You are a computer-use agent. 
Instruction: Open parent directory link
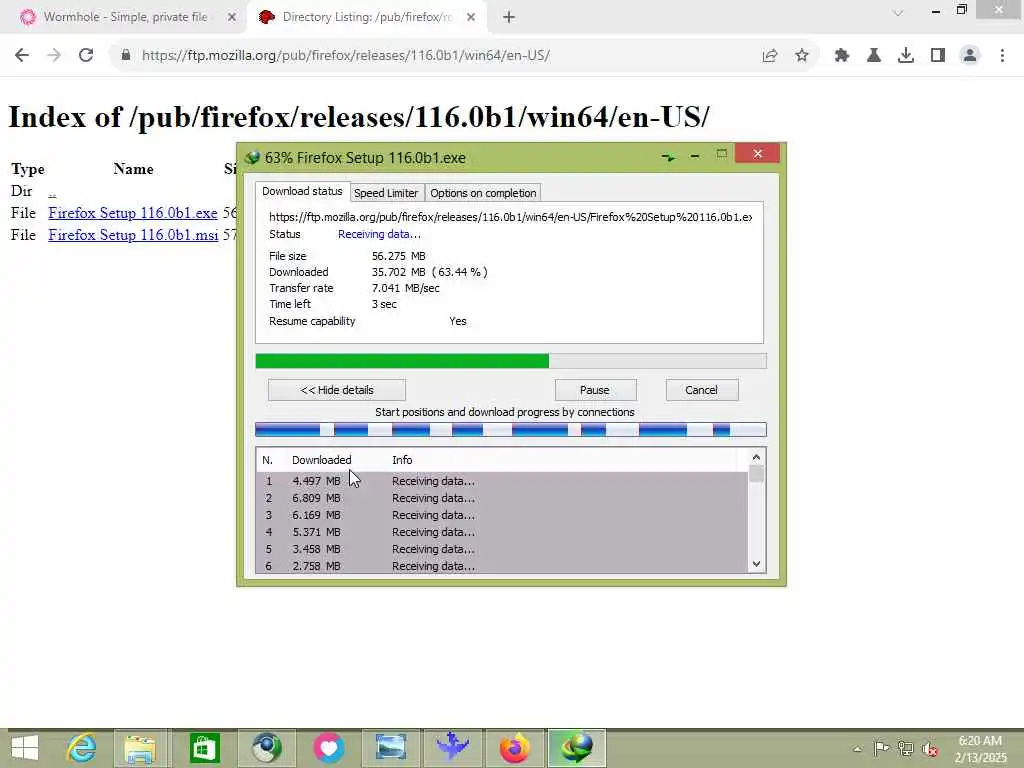click(x=52, y=192)
